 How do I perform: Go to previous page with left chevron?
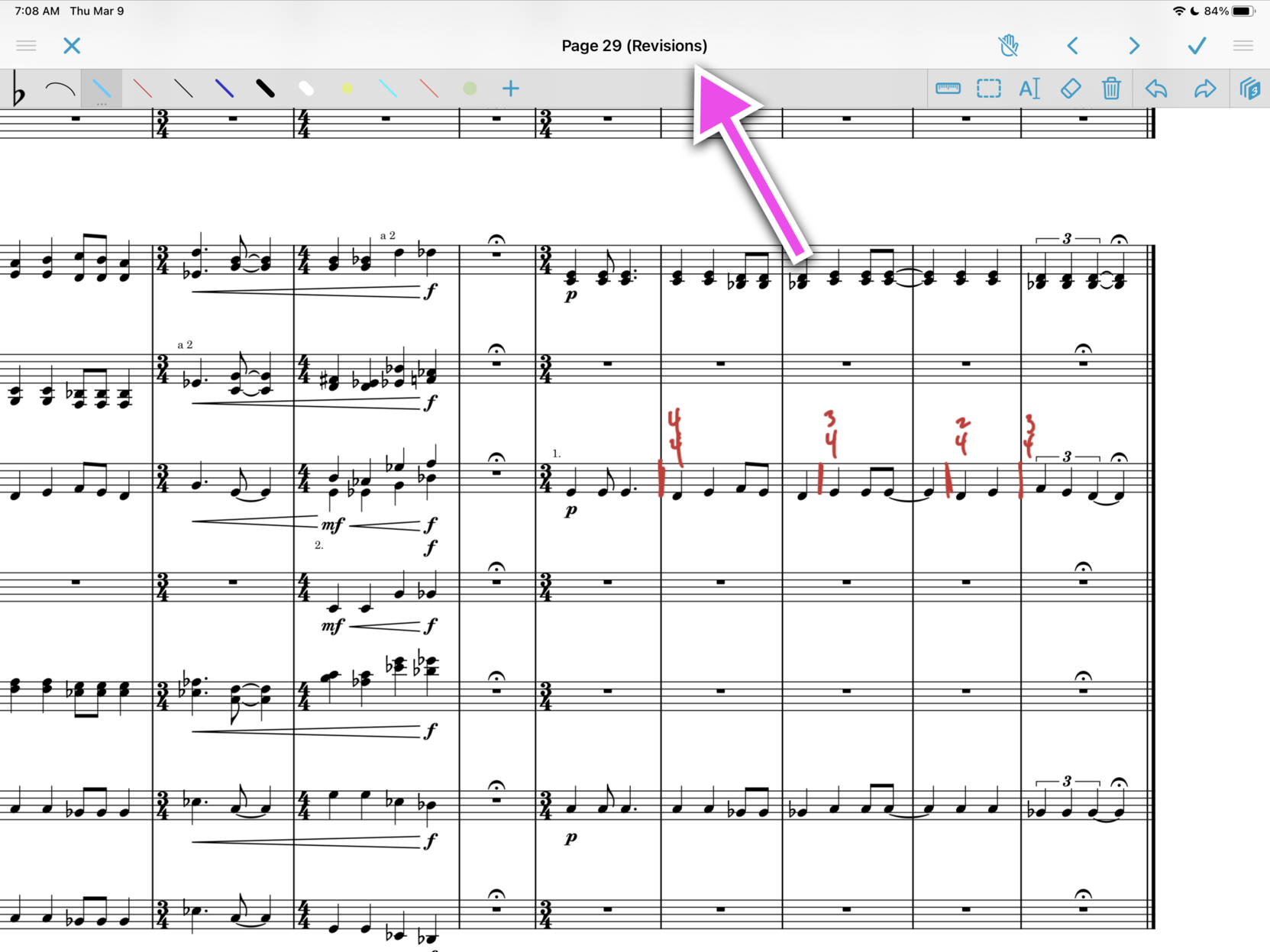[1072, 46]
